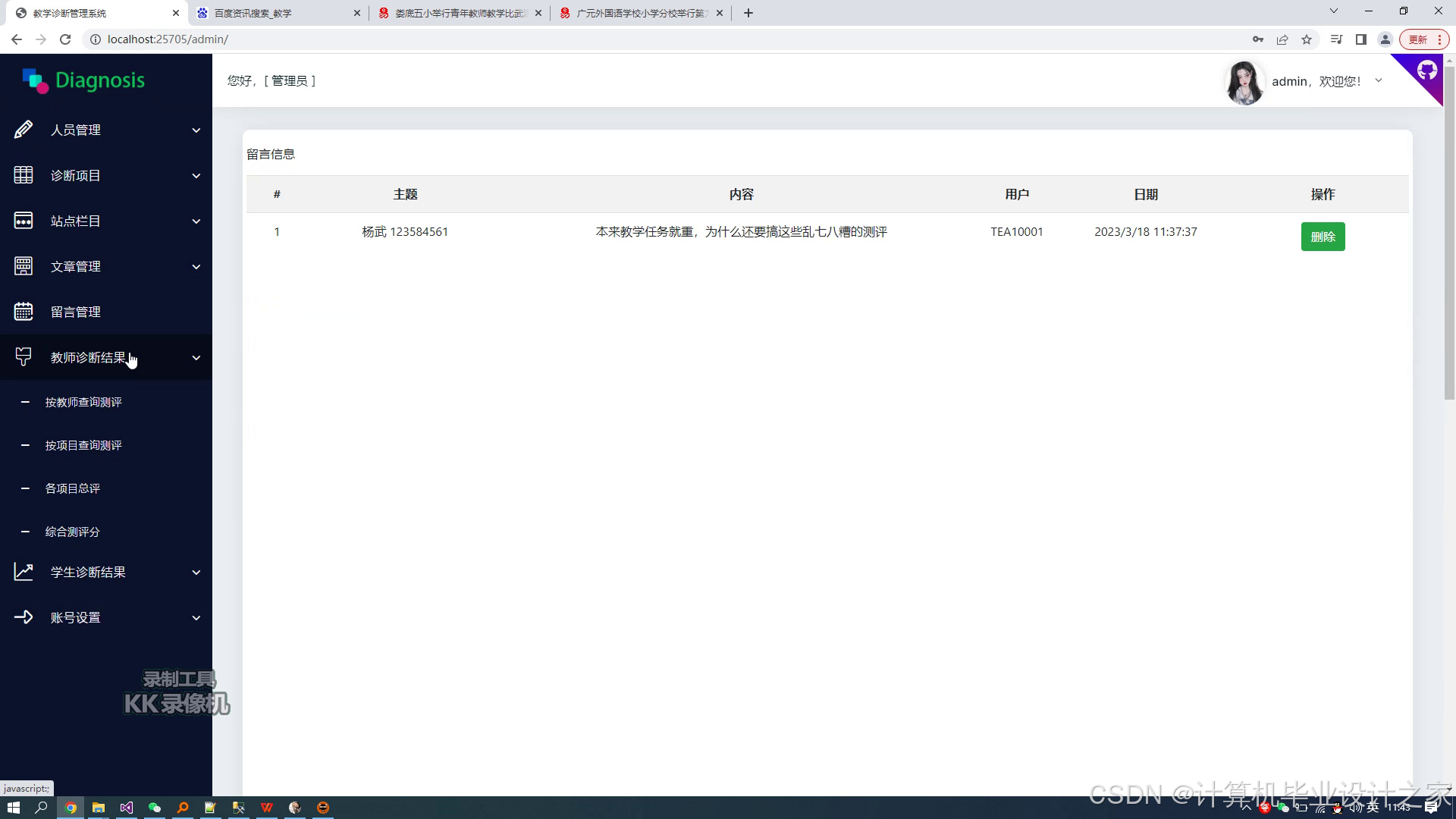Open the admin user dropdown arrow
1456x819 pixels.
tap(1379, 80)
